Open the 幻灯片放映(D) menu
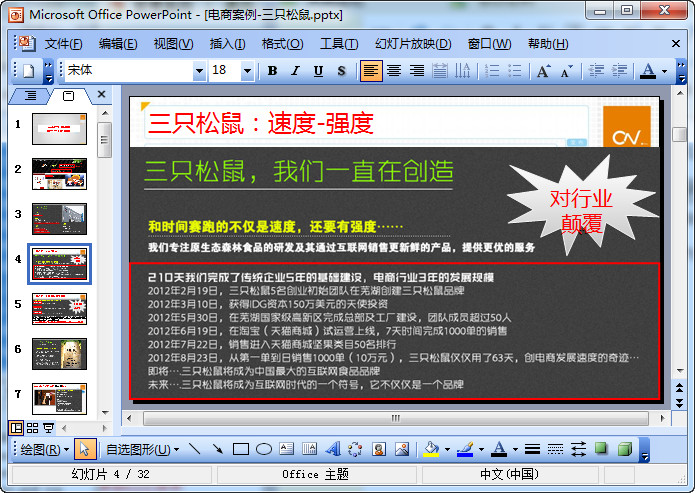The width and height of the screenshot is (695, 493). (413, 44)
